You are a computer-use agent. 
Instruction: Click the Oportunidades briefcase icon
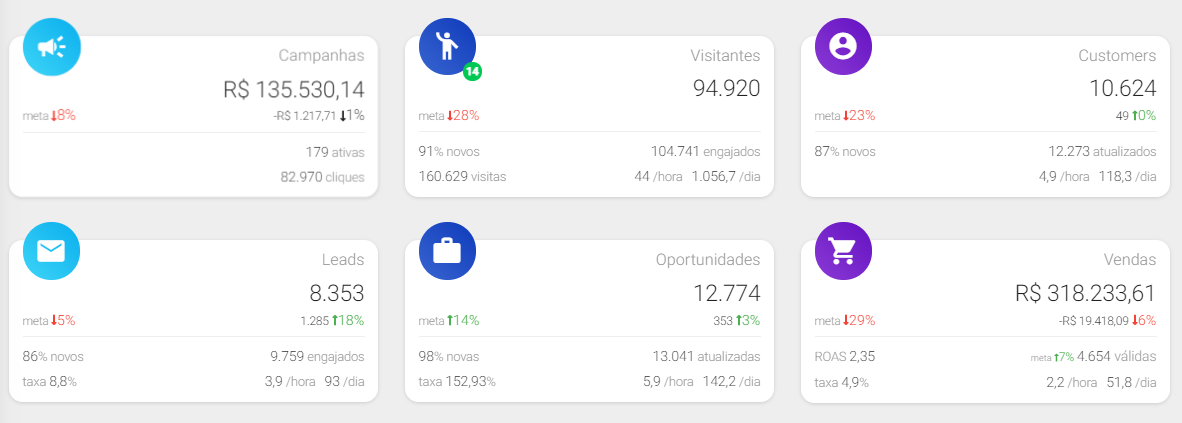pos(448,250)
